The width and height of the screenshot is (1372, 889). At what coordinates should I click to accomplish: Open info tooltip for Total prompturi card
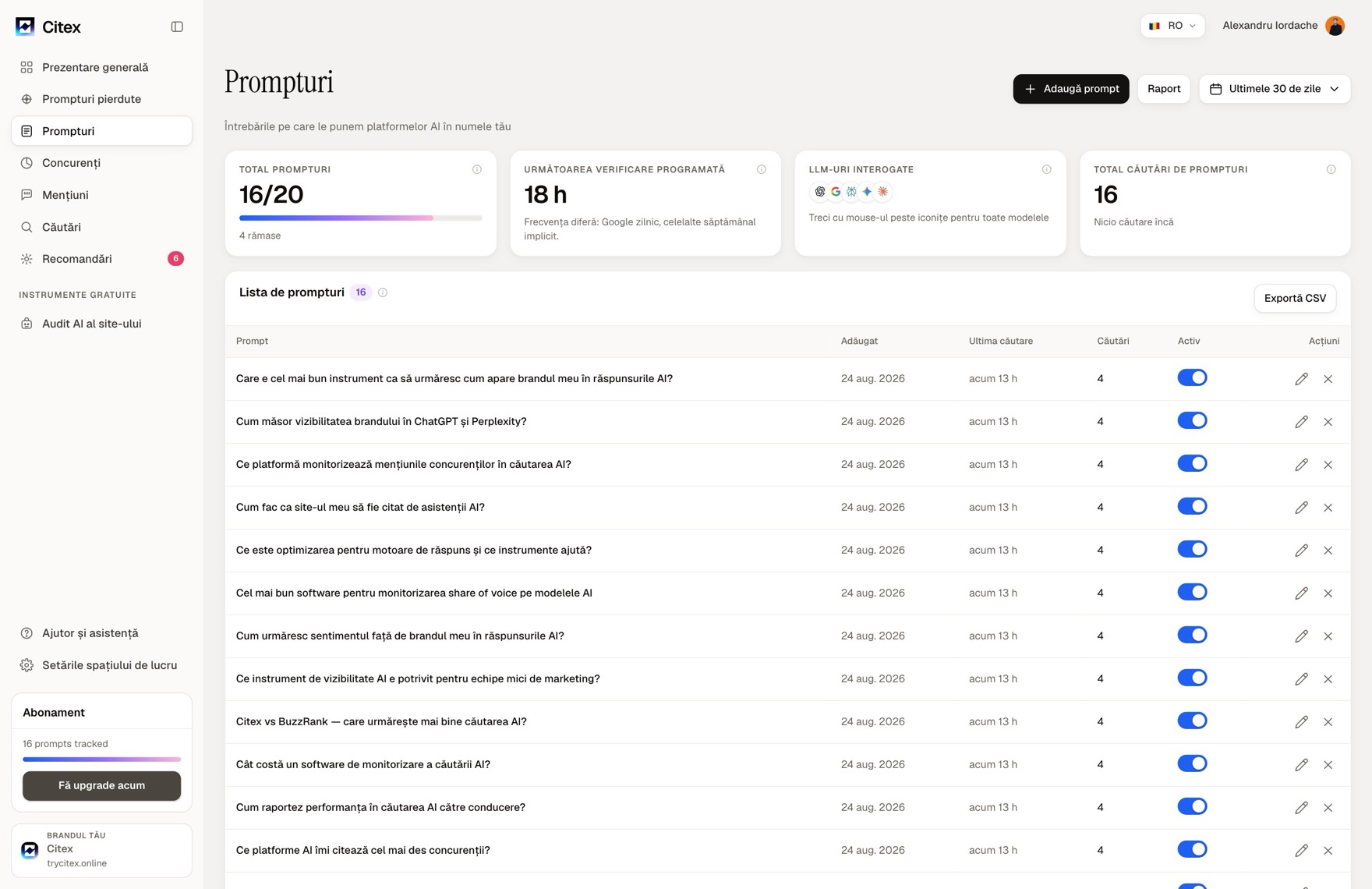(x=477, y=169)
